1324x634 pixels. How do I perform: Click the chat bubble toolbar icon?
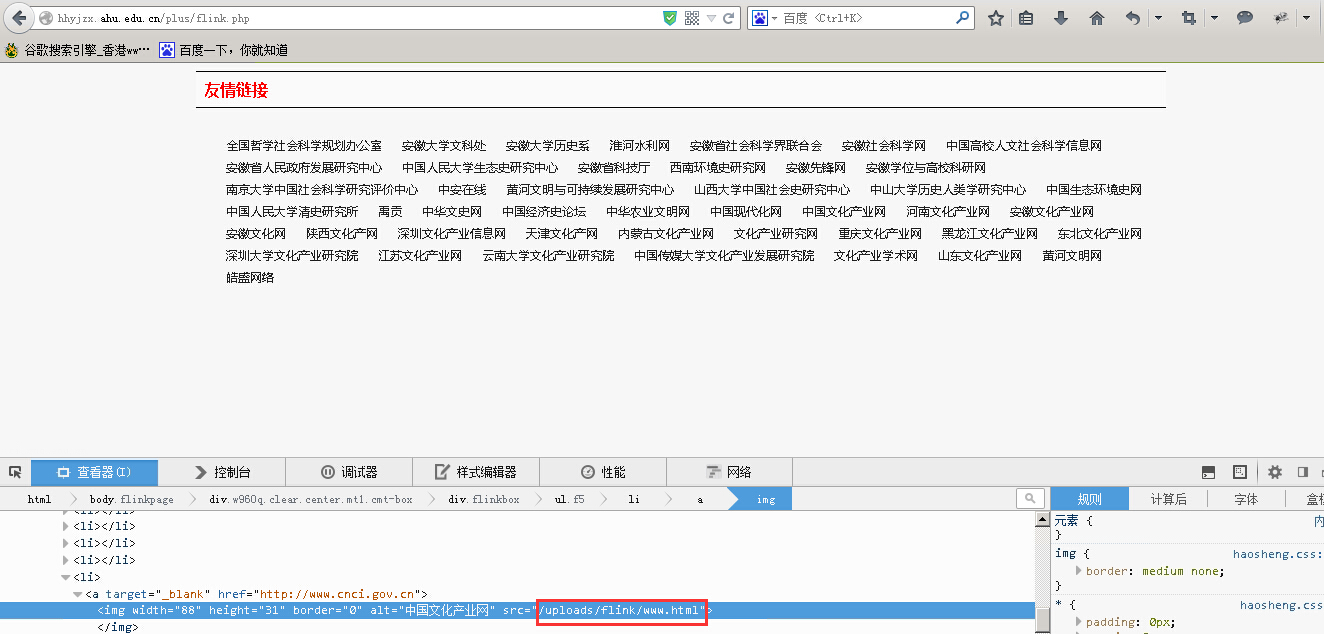[1245, 18]
